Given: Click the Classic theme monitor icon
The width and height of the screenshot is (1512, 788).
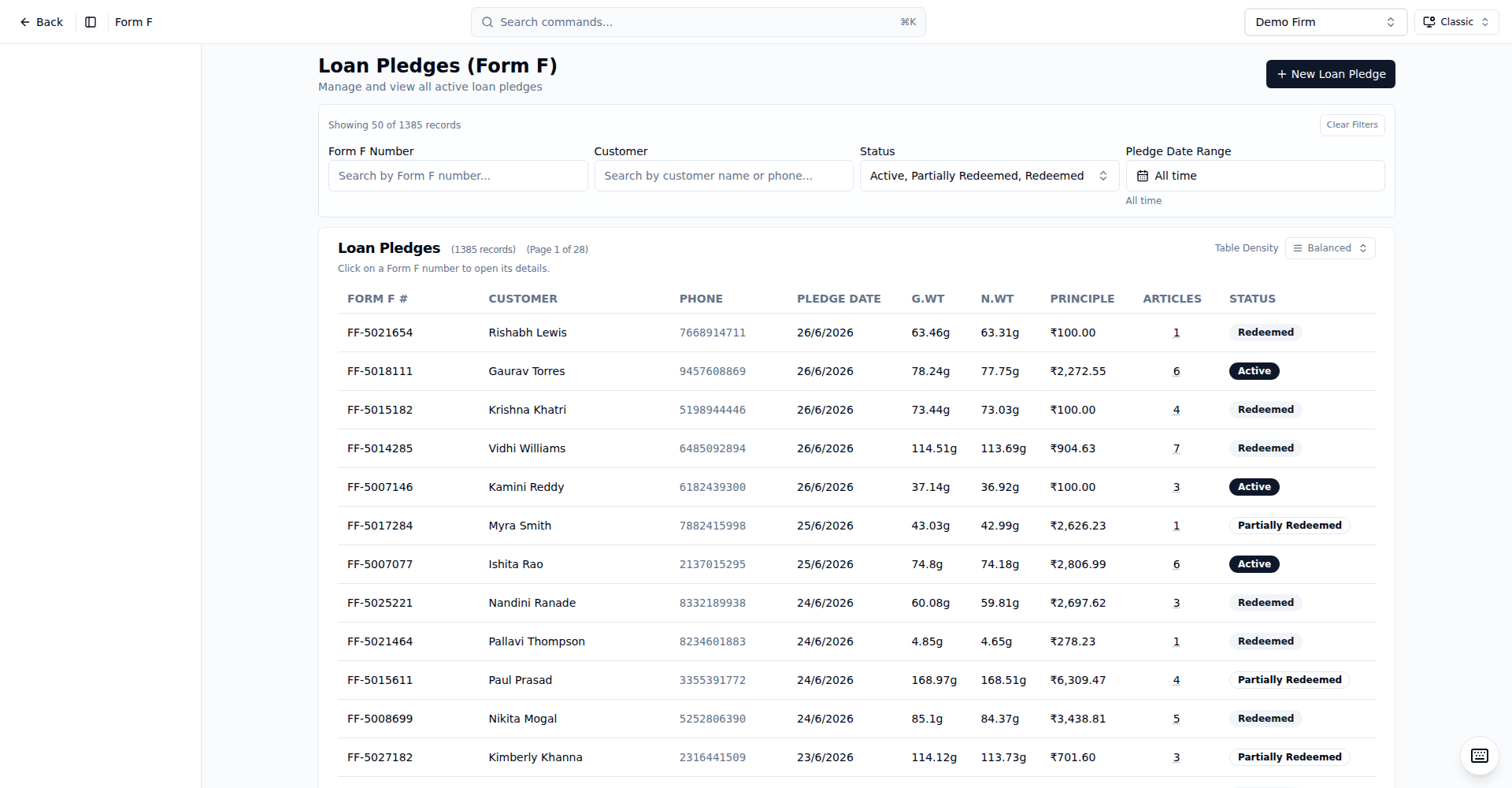Looking at the screenshot, I should [x=1429, y=22].
